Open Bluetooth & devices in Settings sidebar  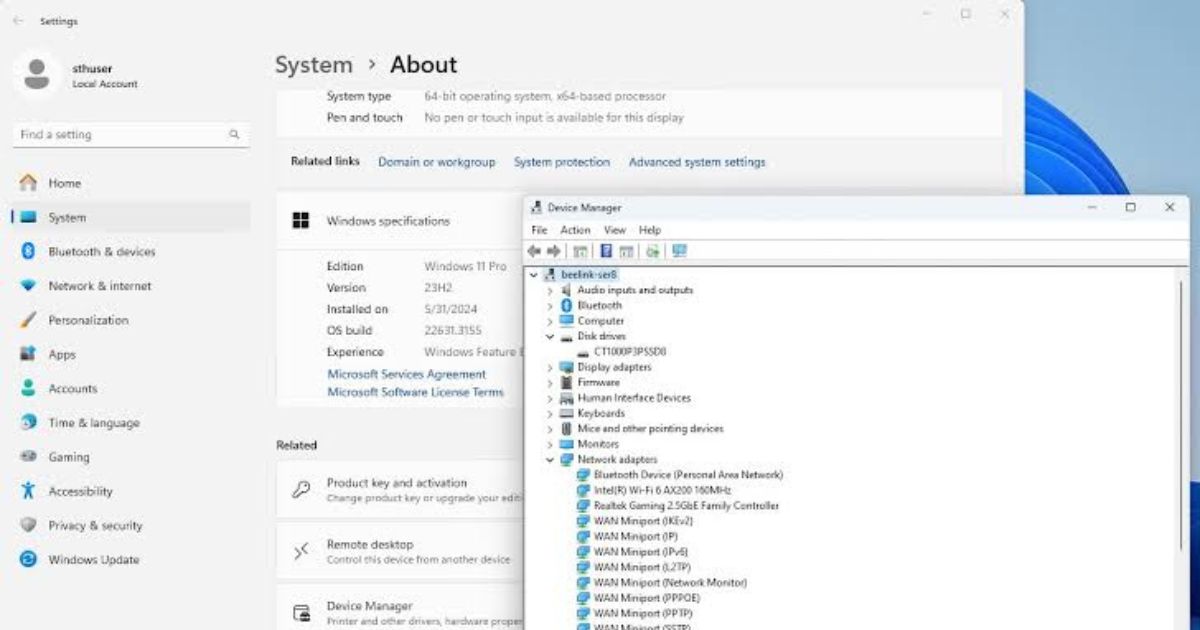click(101, 252)
